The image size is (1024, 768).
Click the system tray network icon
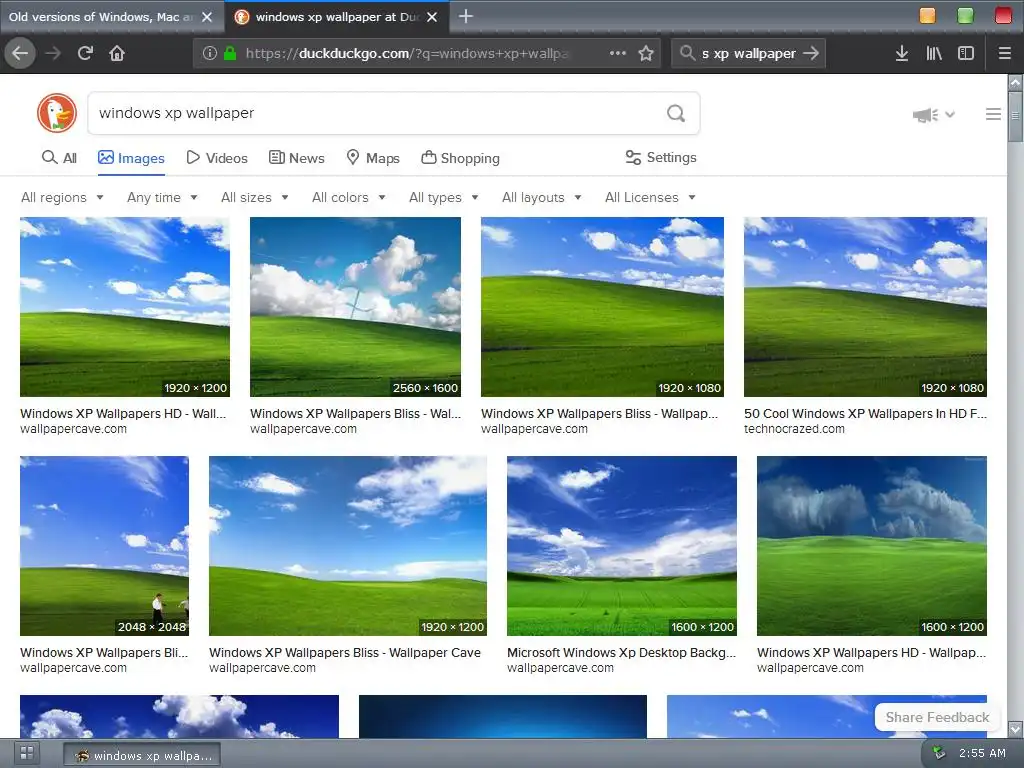click(x=938, y=752)
